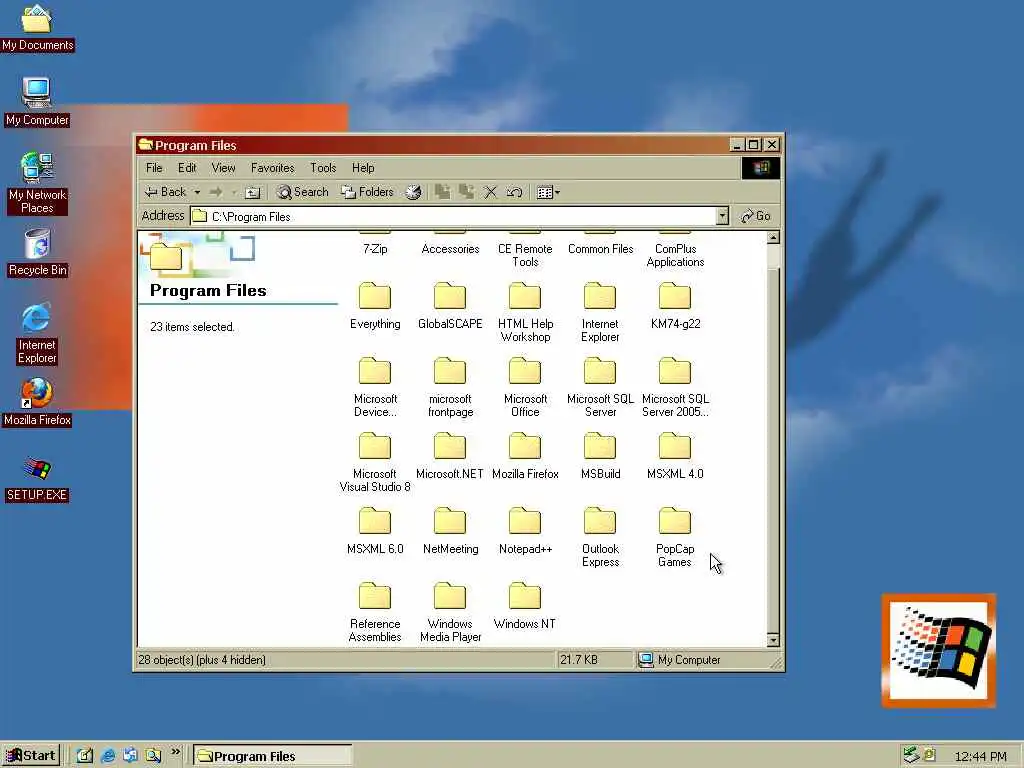This screenshot has width=1024, height=768.
Task: Go up one folder level
Action: (x=252, y=192)
